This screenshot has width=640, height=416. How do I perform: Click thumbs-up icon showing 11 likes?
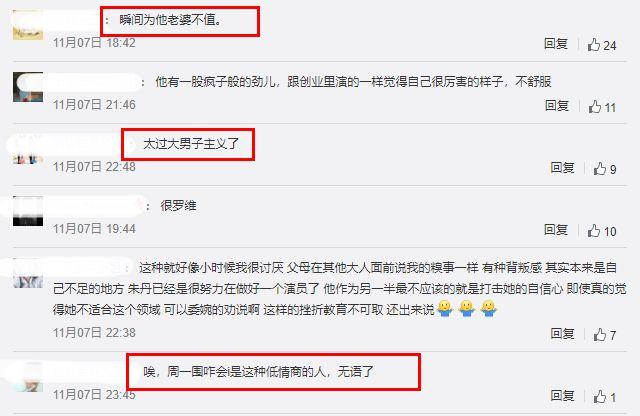(x=602, y=107)
